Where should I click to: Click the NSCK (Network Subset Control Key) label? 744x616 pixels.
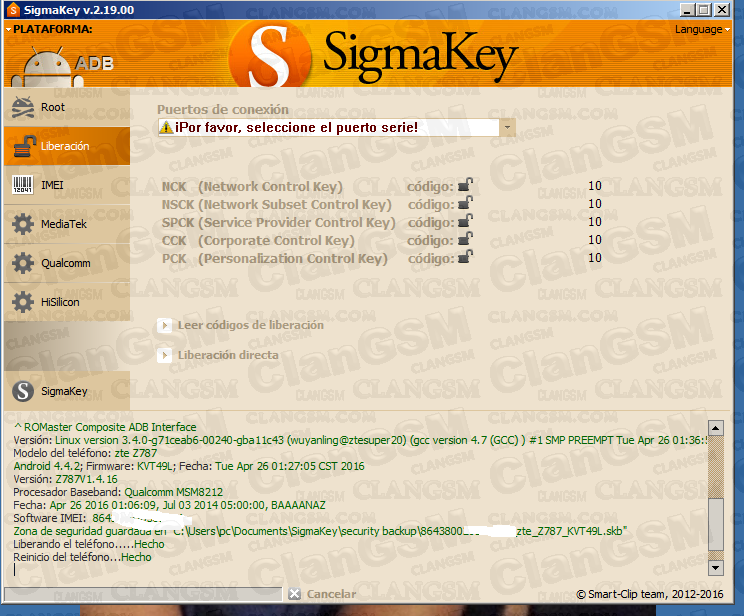click(277, 205)
